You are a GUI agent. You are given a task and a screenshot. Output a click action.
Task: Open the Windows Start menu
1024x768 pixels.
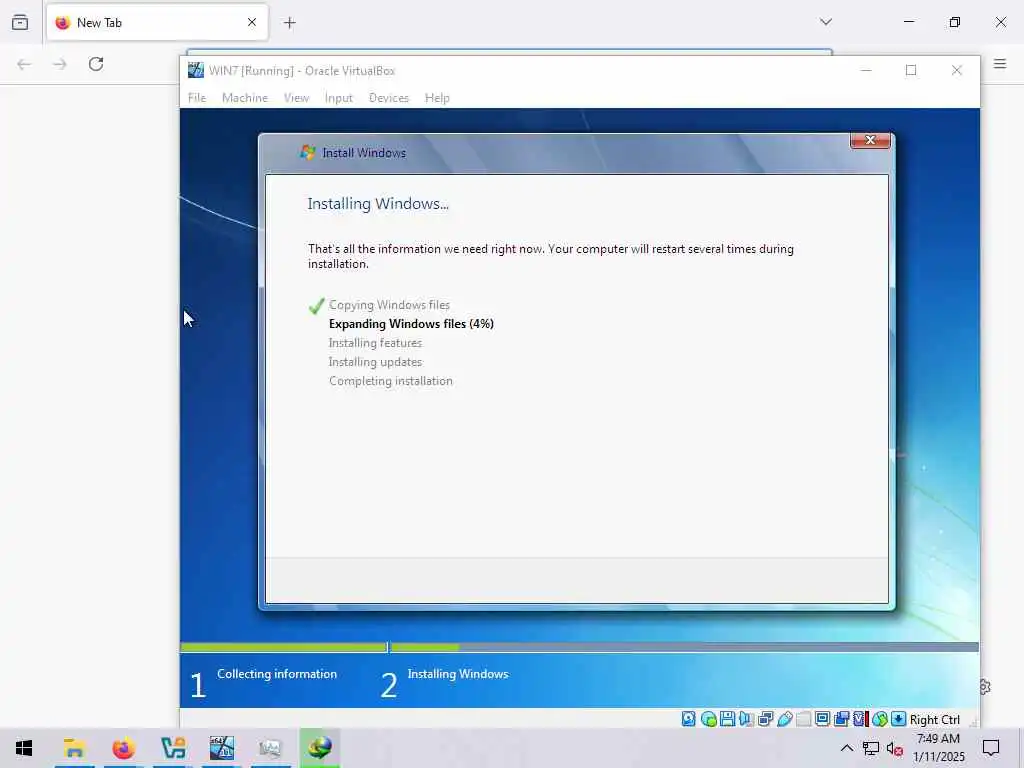pos(24,748)
